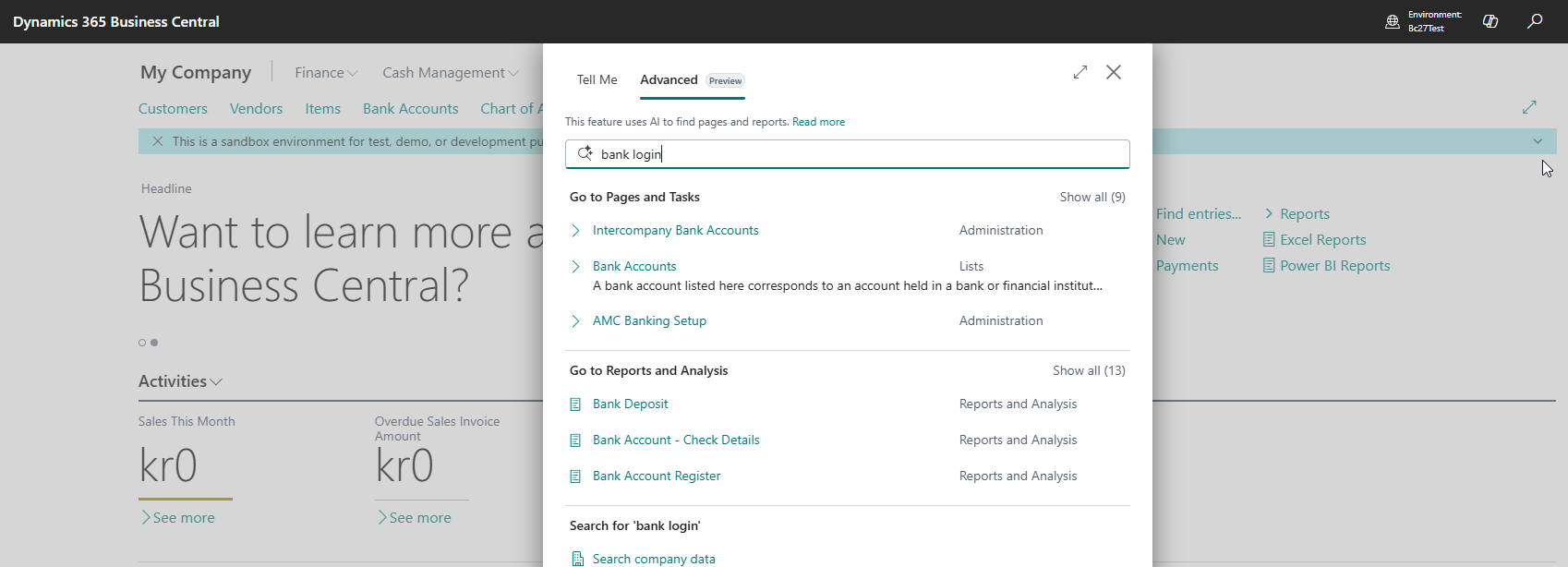Image resolution: width=1568 pixels, height=567 pixels.
Task: Open Intercompany Bank Accounts result
Action: (x=675, y=231)
